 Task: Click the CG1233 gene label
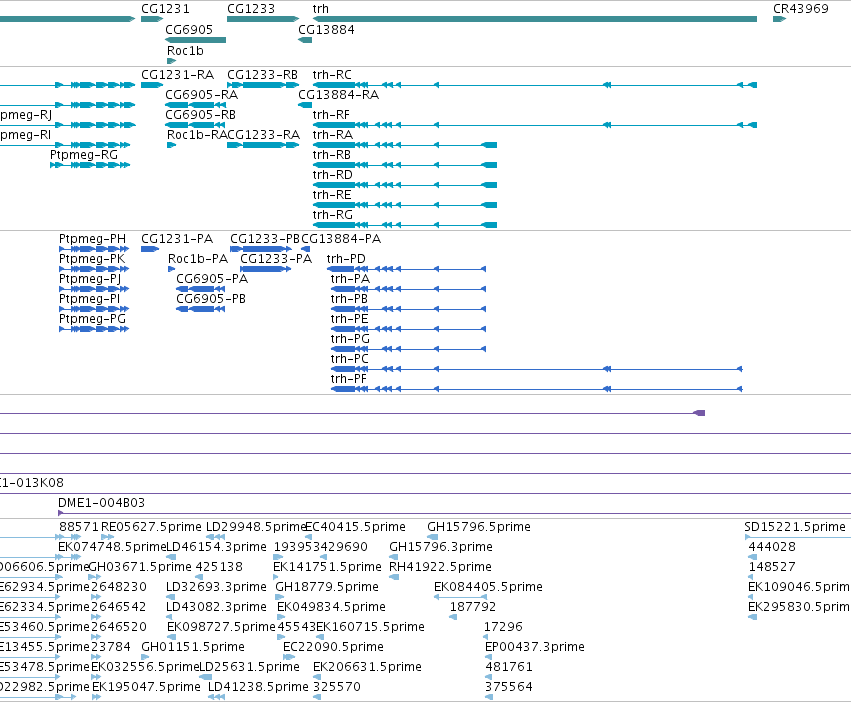pyautogui.click(x=251, y=9)
